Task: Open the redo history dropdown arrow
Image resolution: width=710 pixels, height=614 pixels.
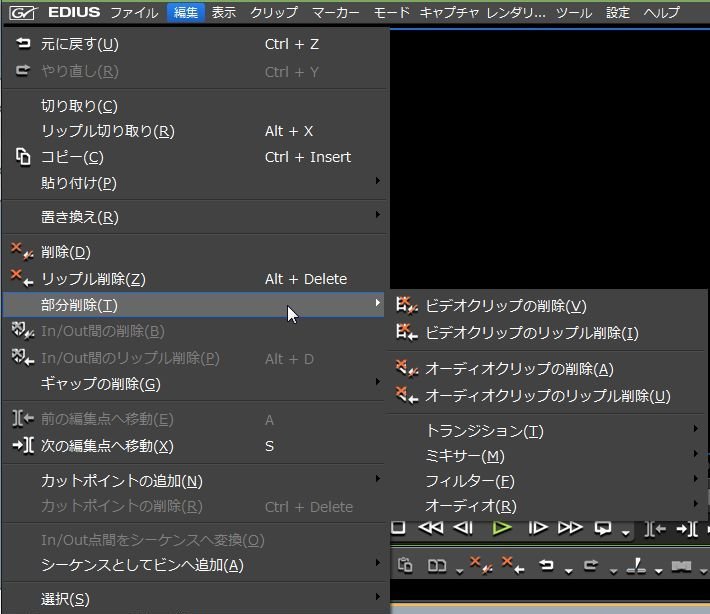Action: point(613,571)
